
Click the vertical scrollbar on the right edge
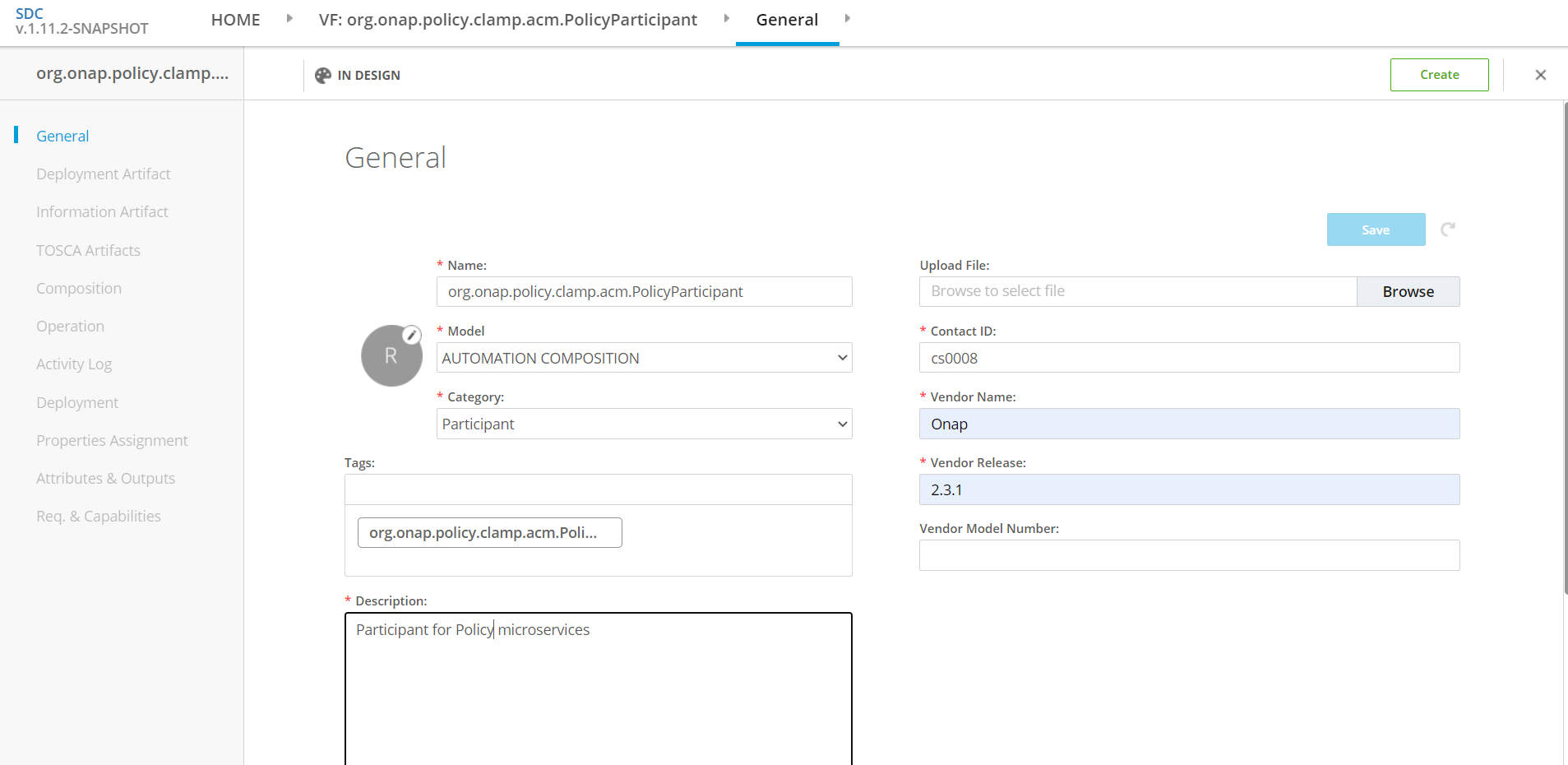click(x=1565, y=347)
